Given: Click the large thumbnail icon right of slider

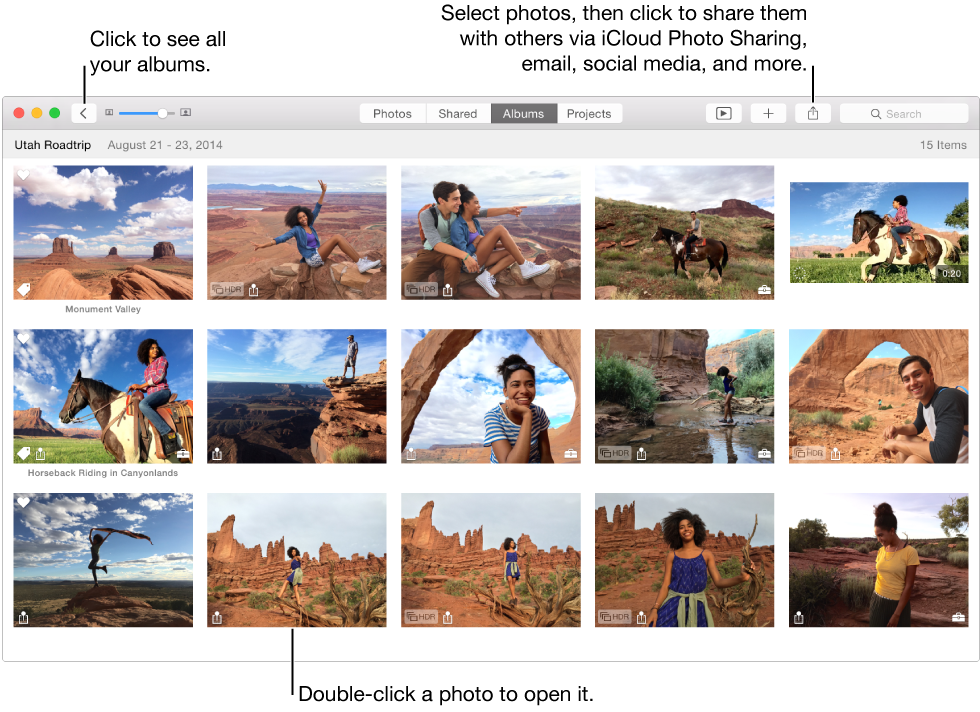Looking at the screenshot, I should (x=185, y=113).
